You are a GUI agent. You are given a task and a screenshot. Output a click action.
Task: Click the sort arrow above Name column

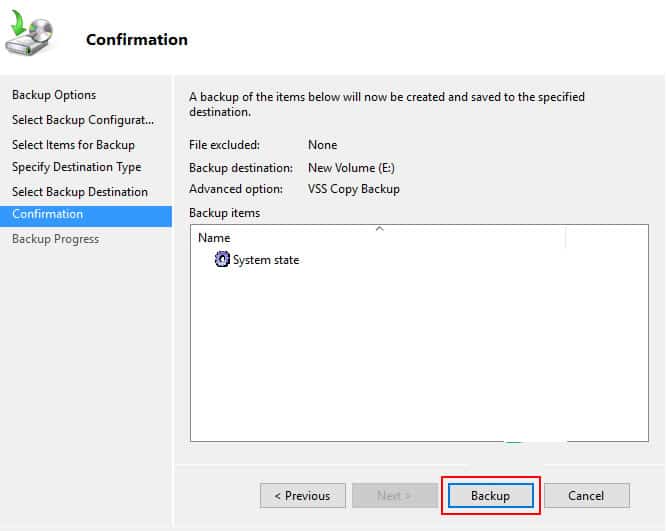(380, 229)
